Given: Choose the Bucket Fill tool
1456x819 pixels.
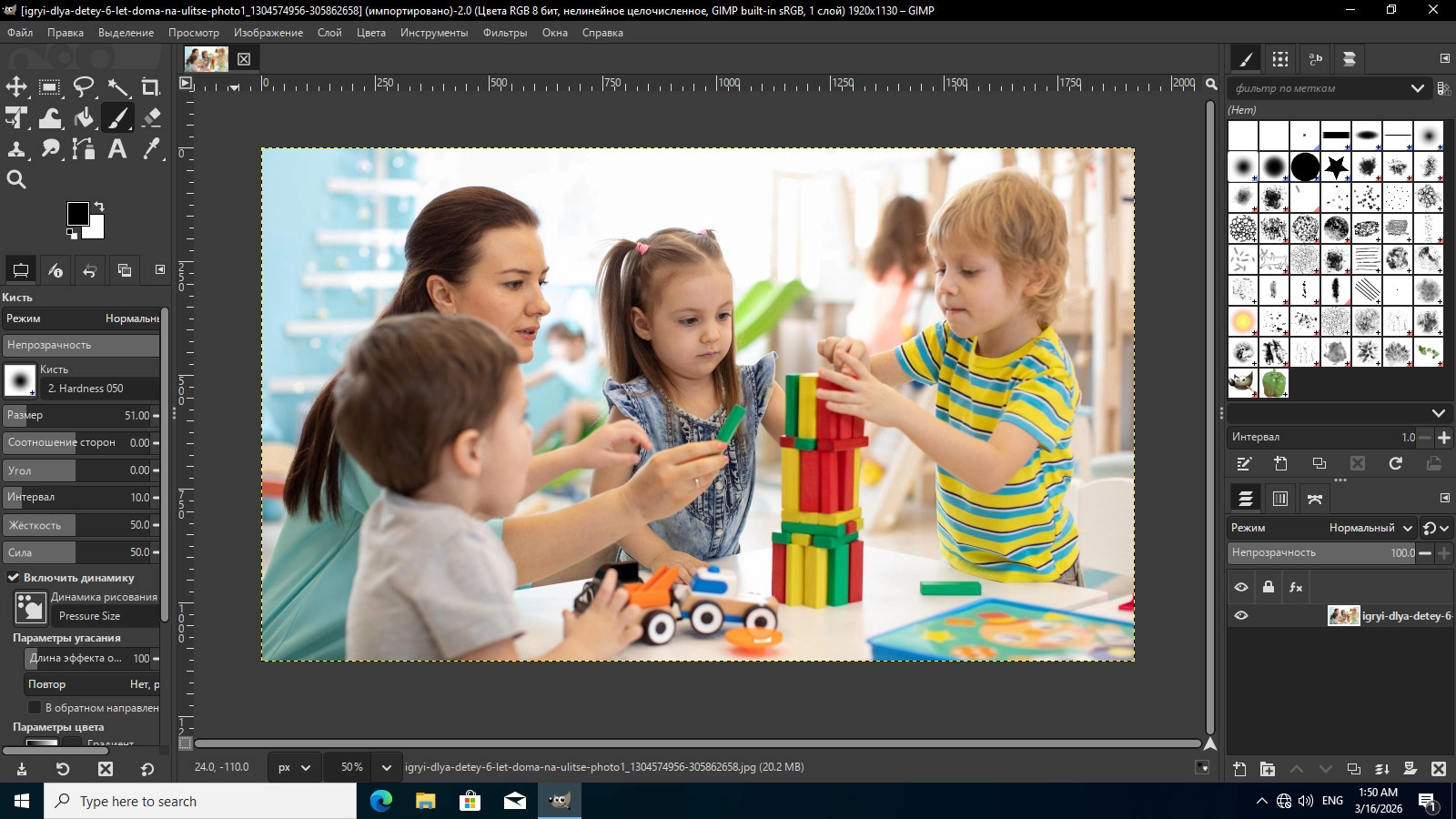Looking at the screenshot, I should pyautogui.click(x=84, y=118).
